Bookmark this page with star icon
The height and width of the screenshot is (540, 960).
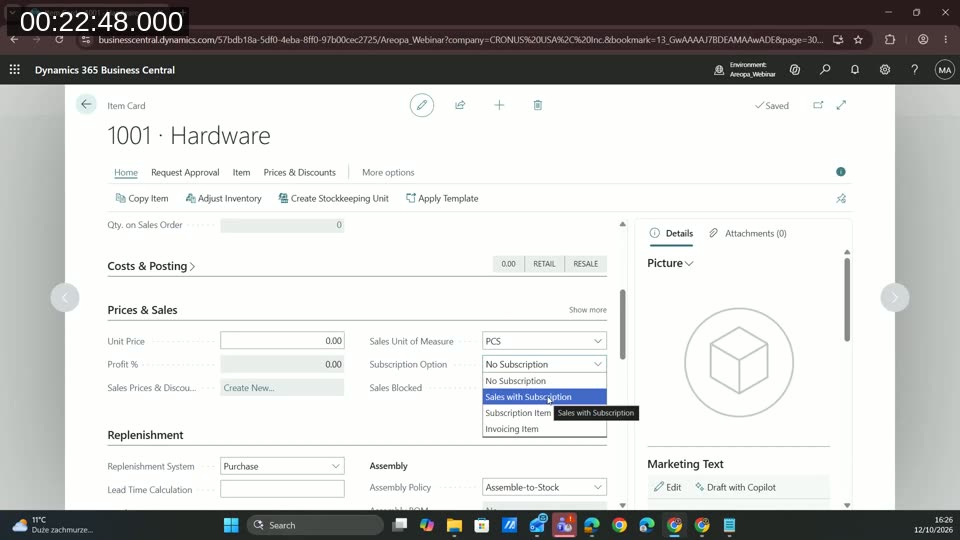pos(858,40)
